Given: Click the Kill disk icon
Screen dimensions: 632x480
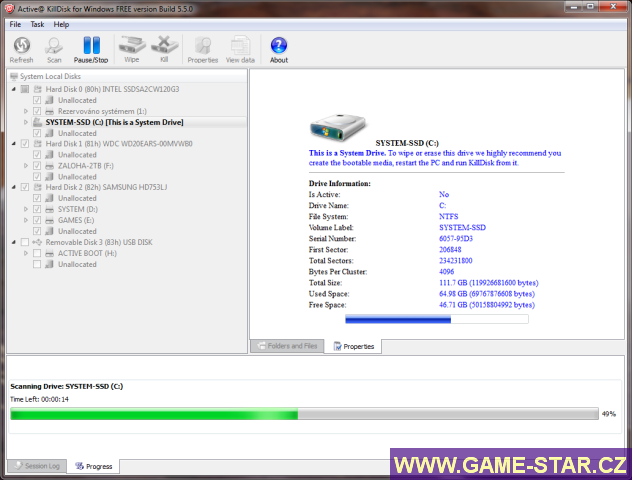Looking at the screenshot, I should tap(164, 45).
